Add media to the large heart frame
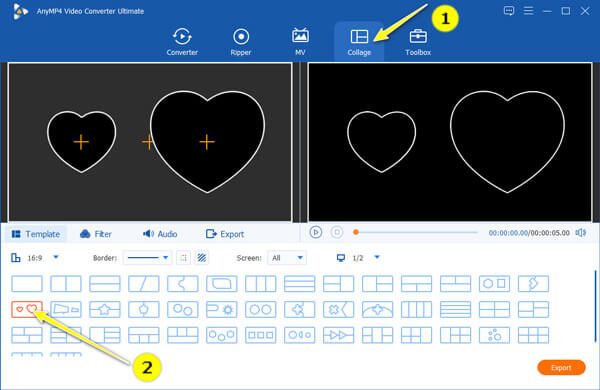Screen dimensions: 600x390 coord(207,142)
